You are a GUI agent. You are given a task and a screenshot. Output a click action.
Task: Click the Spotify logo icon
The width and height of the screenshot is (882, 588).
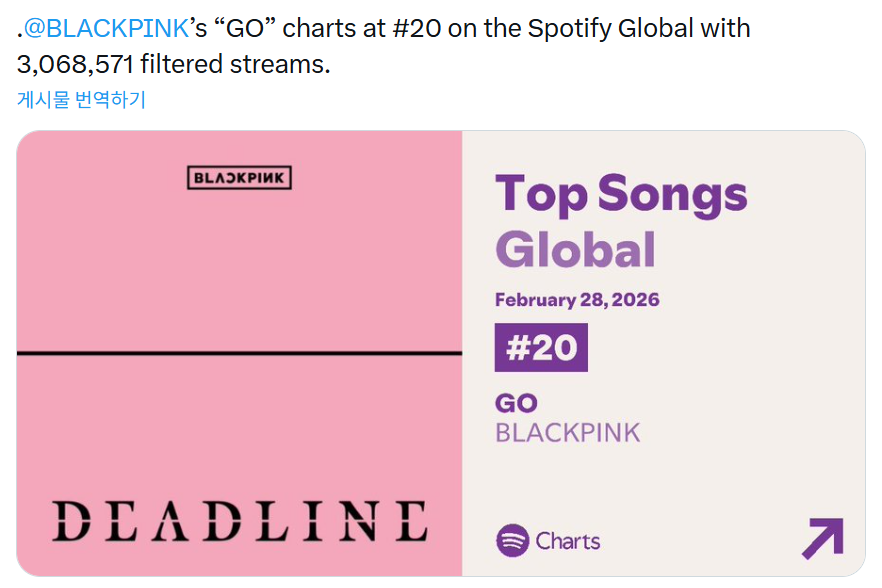coord(512,541)
